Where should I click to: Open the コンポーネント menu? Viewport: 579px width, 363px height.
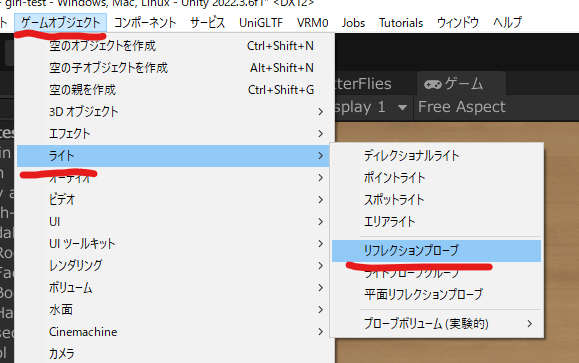pyautogui.click(x=145, y=23)
